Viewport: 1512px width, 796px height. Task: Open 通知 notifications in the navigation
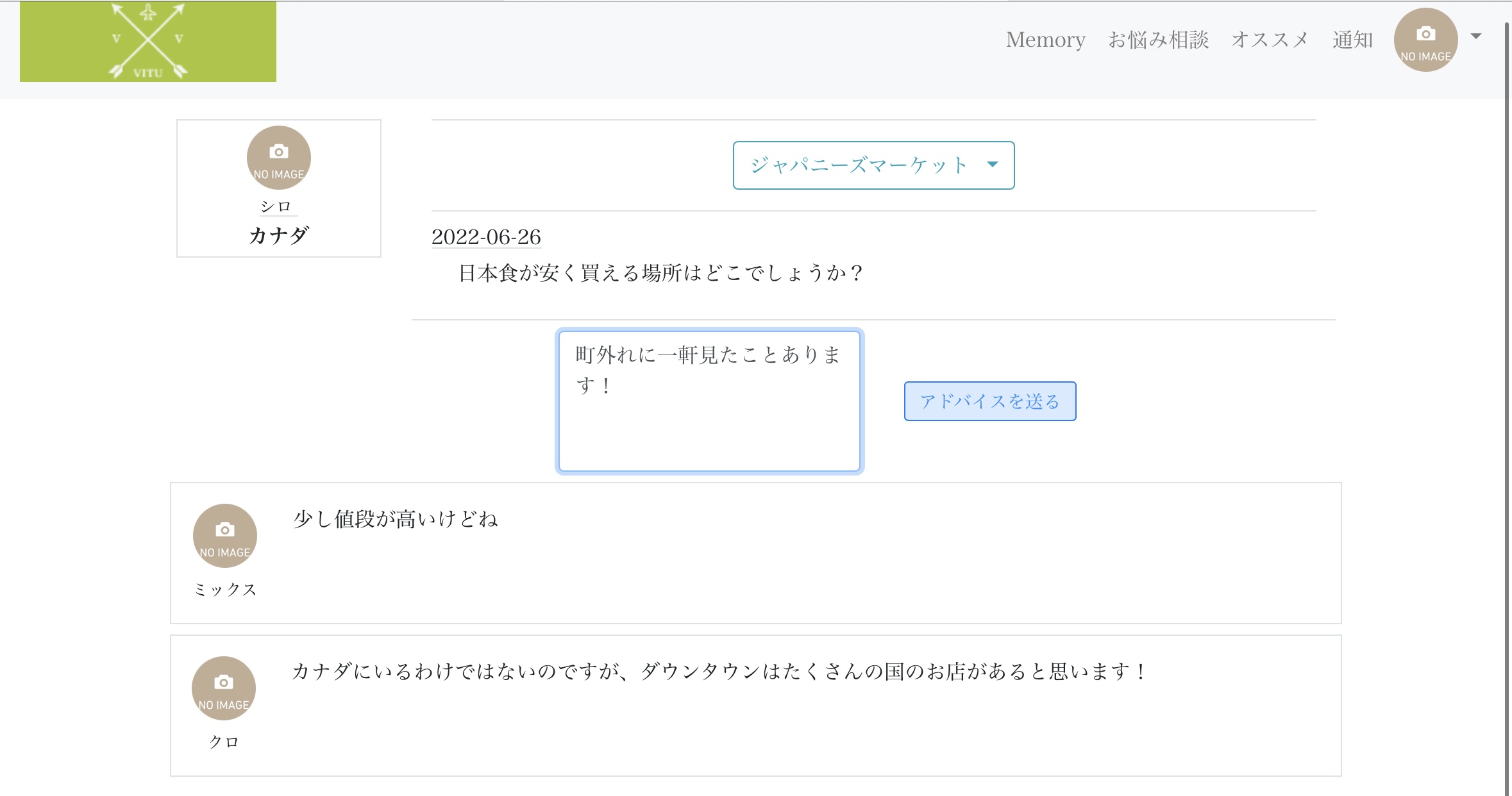click(1352, 40)
